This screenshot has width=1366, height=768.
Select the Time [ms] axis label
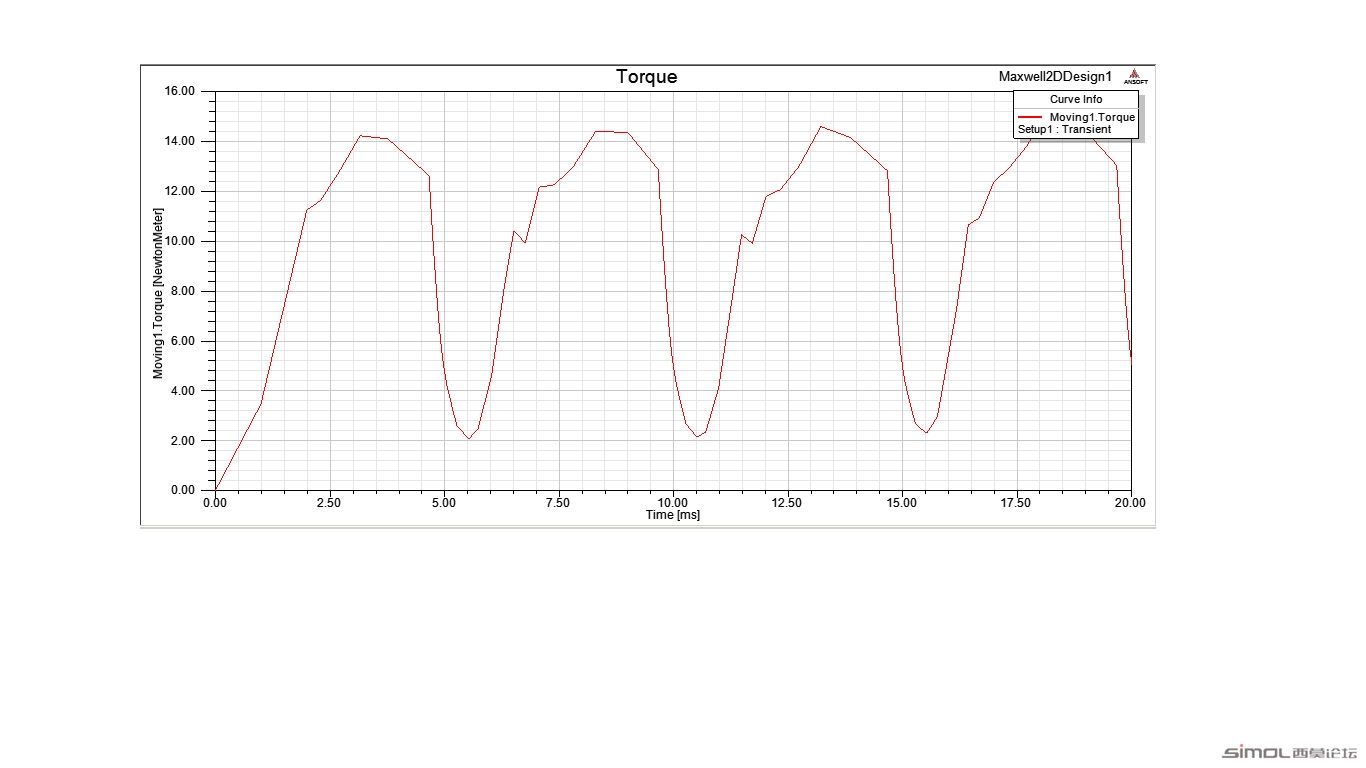click(673, 514)
